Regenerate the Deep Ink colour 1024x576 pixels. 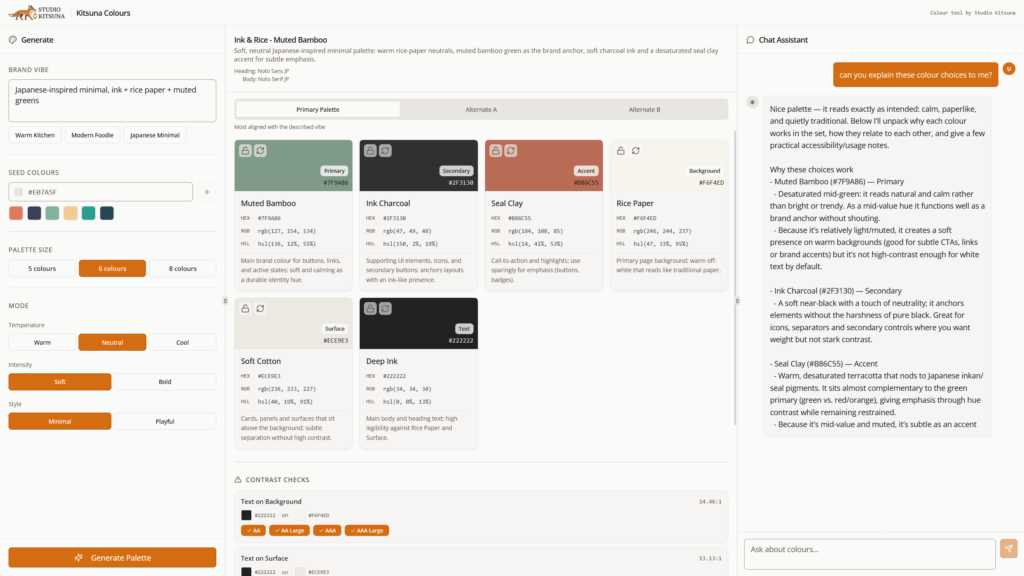[x=386, y=308]
